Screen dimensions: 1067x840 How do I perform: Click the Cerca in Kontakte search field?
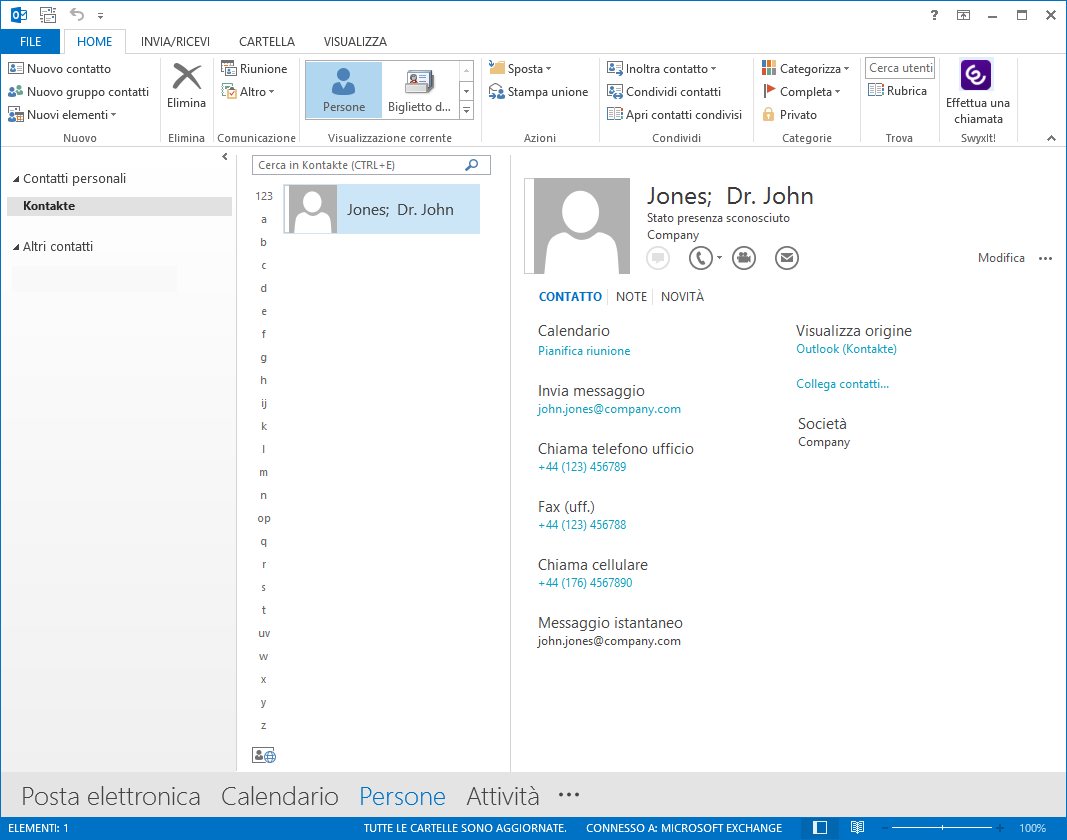tap(358, 165)
